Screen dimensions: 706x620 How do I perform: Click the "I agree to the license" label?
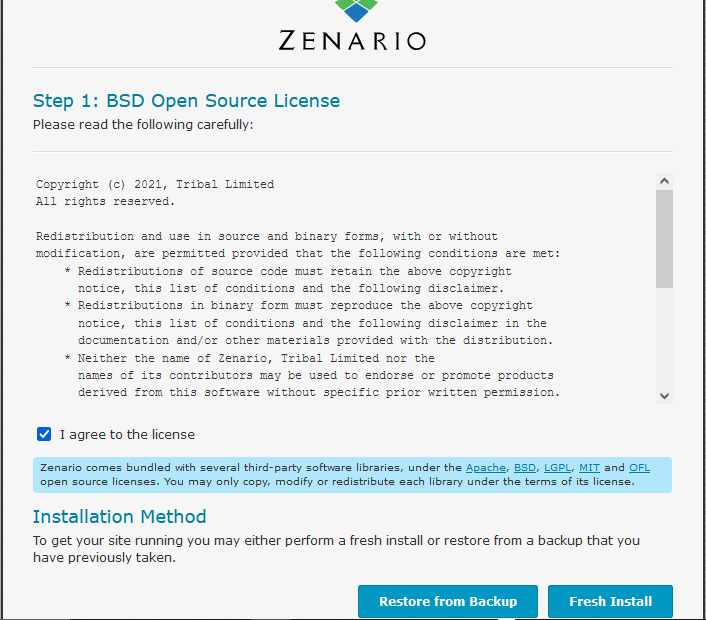pyautogui.click(x=127, y=435)
